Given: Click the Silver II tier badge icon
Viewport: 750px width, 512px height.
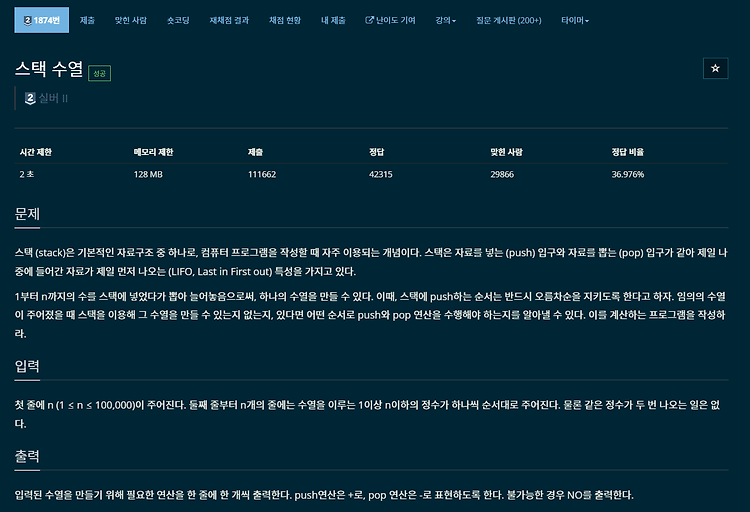Looking at the screenshot, I should point(30,99).
